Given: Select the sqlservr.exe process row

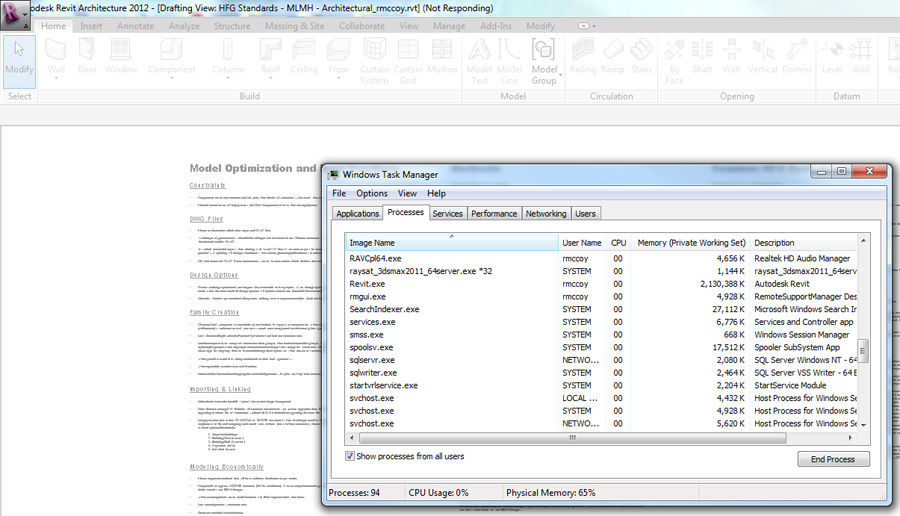Looking at the screenshot, I should (602, 360).
